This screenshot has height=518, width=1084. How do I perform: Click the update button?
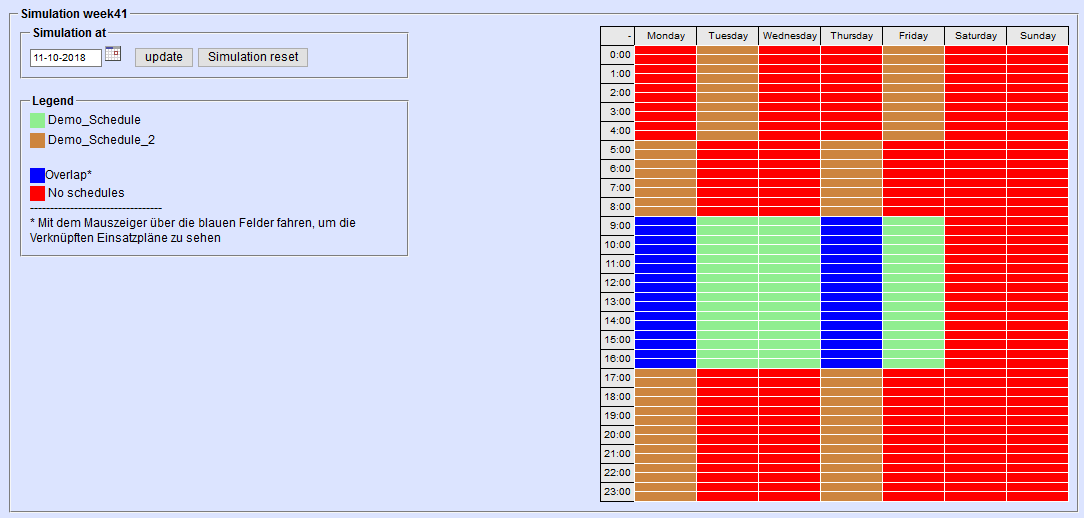click(164, 57)
